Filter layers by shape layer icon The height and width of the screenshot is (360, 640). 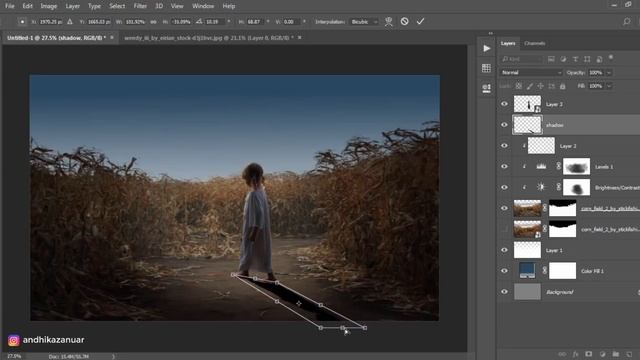point(587,59)
